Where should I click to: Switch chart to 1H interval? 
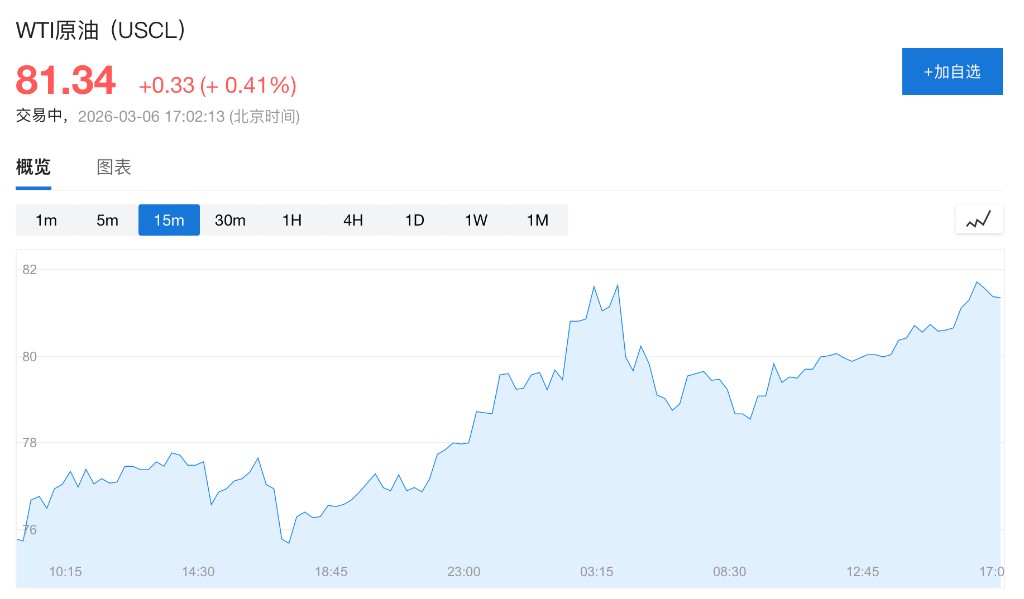pos(292,220)
